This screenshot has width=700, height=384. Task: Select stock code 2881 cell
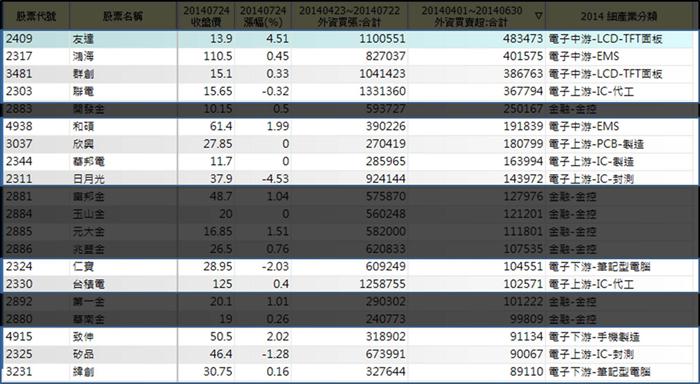(x=19, y=196)
